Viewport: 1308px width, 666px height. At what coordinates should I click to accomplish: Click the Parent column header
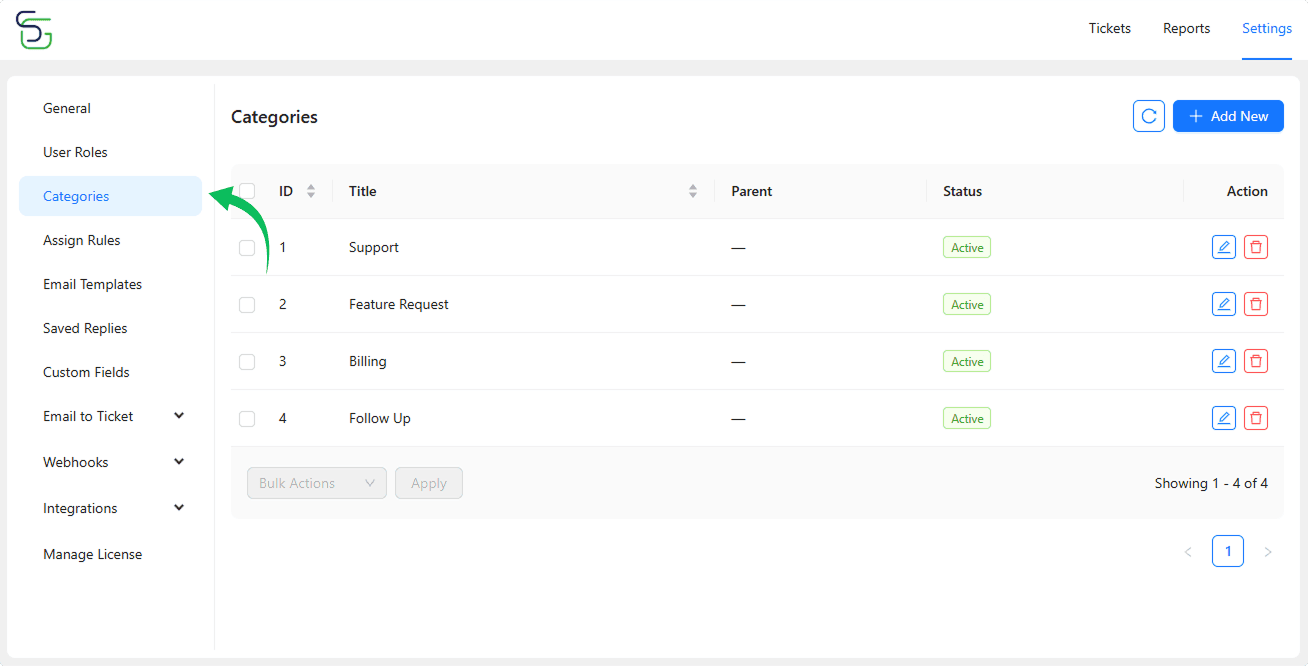point(752,191)
